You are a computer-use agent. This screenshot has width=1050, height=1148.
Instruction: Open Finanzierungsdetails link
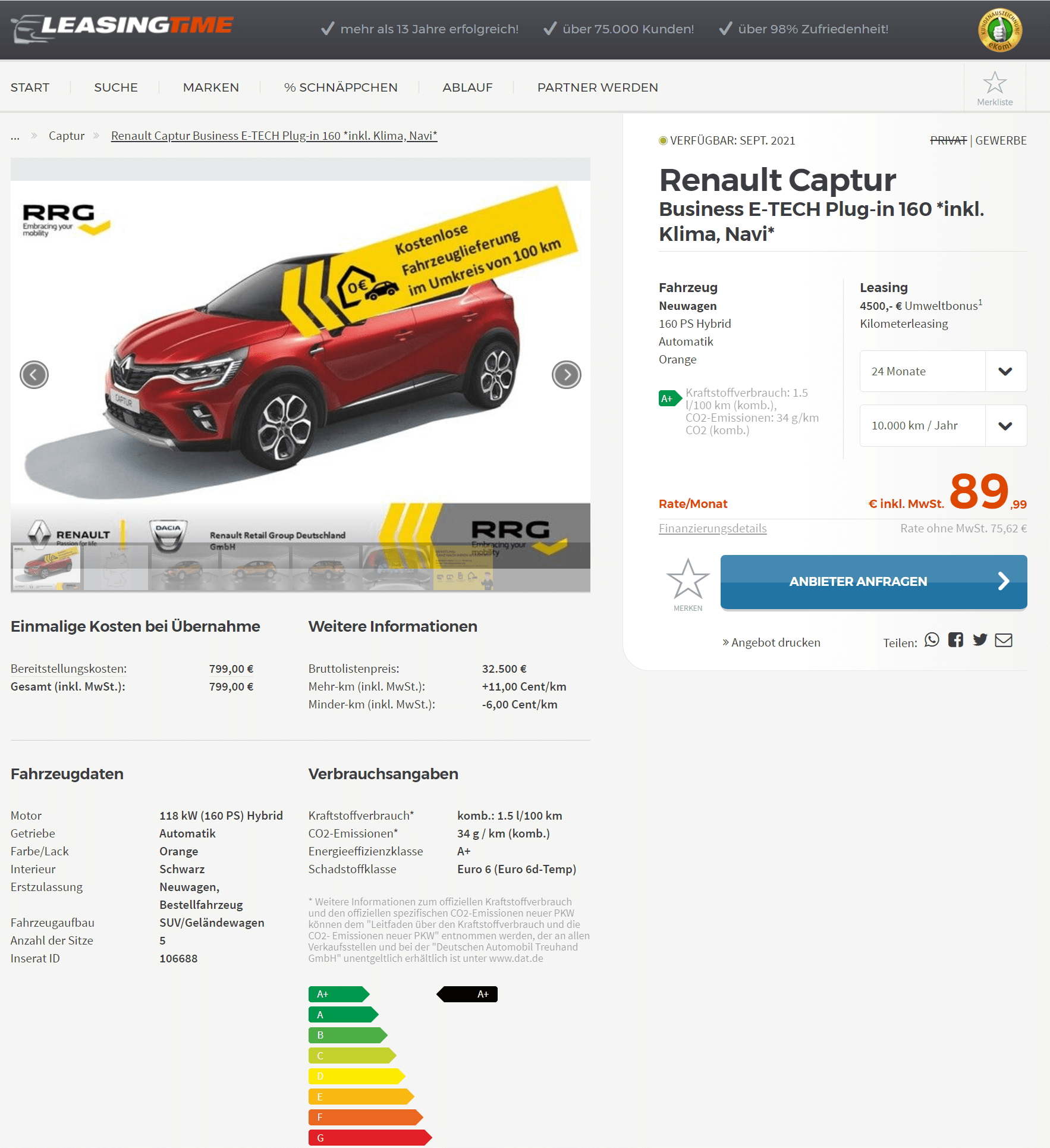712,528
